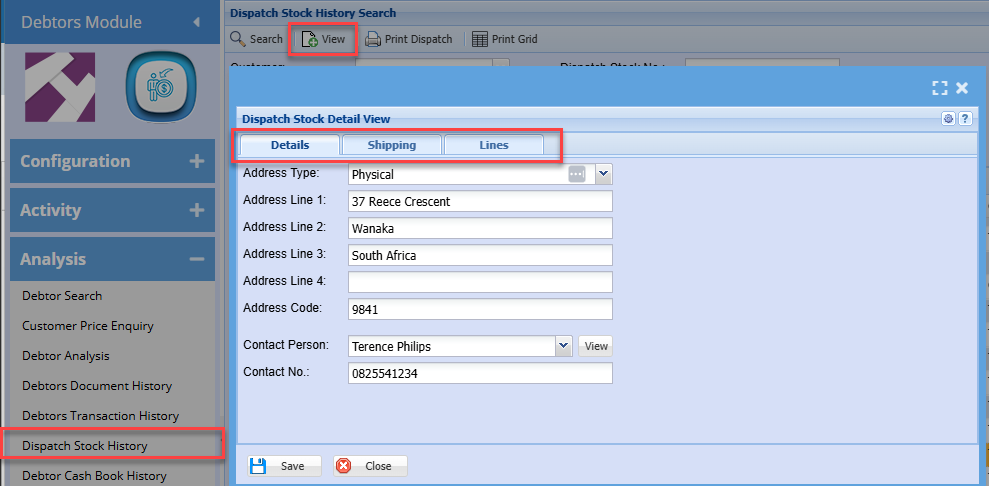This screenshot has height=486, width=989.
Task: Click the Save button
Action: click(x=284, y=466)
